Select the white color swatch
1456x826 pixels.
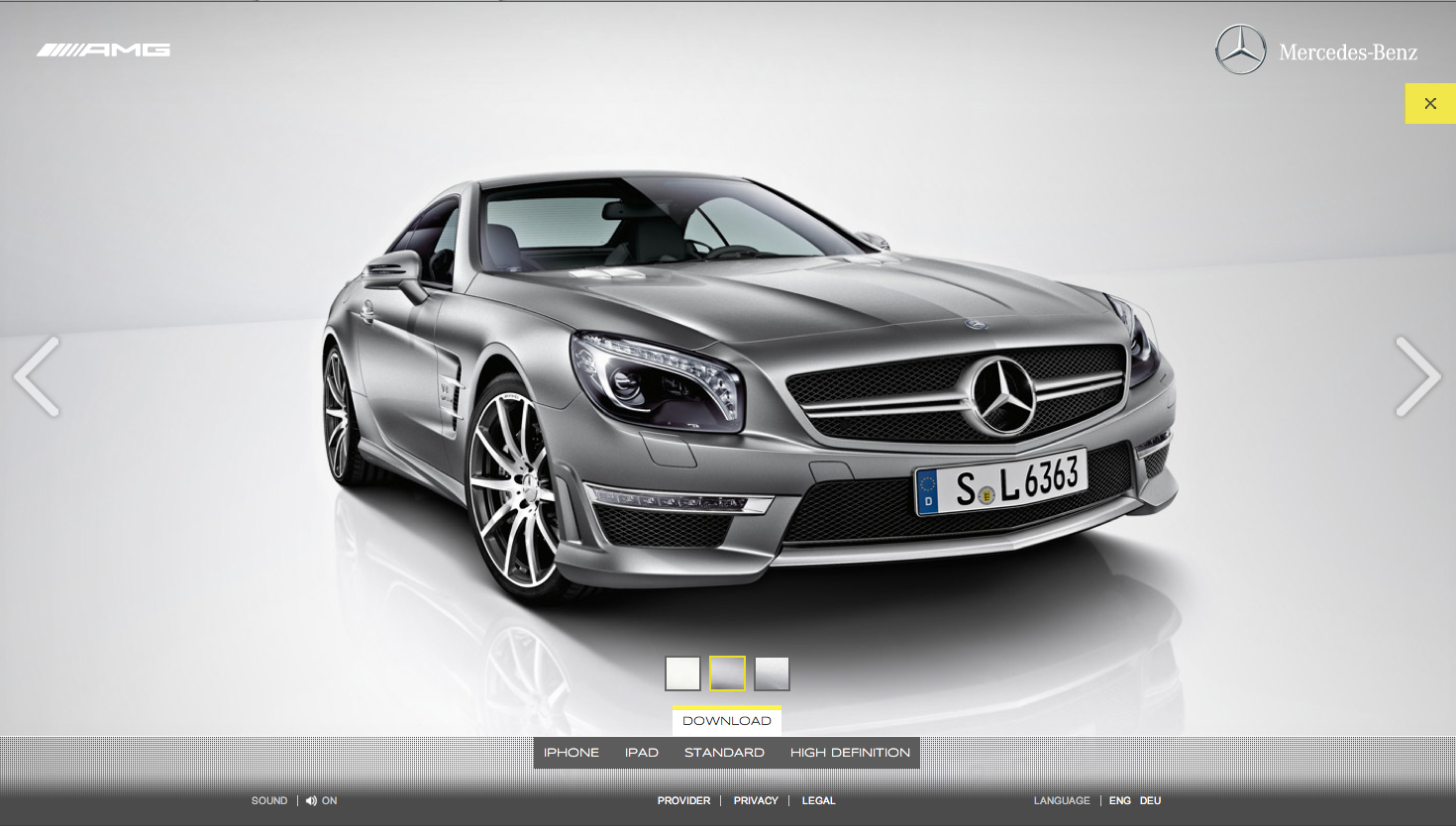(682, 673)
